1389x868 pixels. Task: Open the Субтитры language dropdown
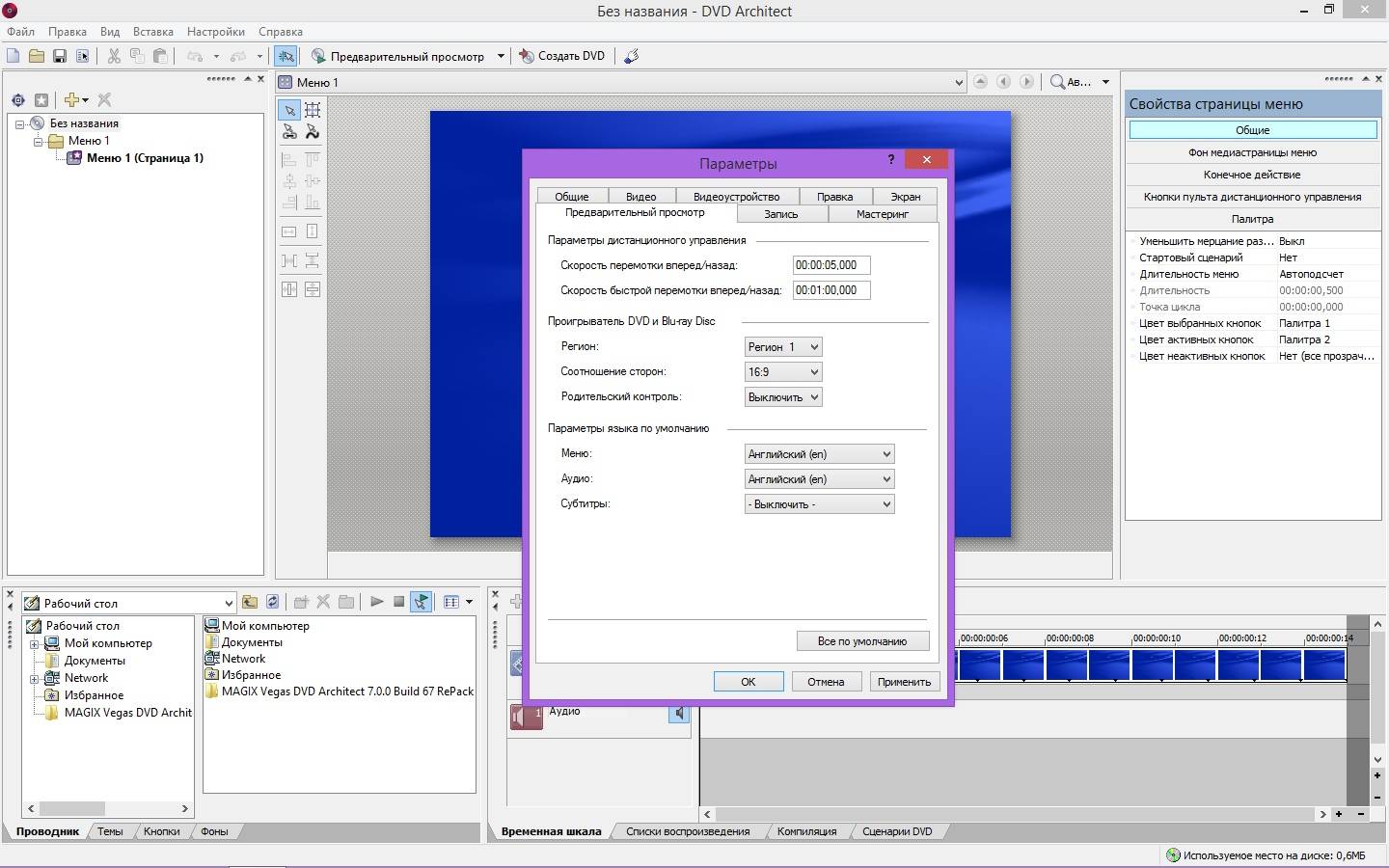coord(819,503)
